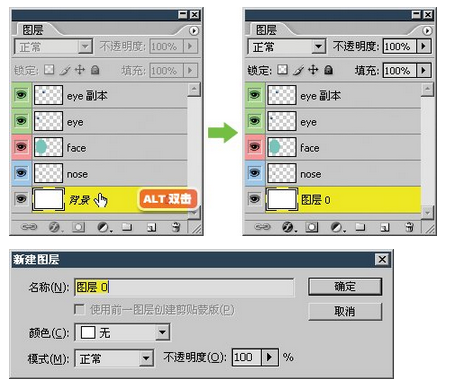This screenshot has width=455, height=388.
Task: Hide the eye layer in right panel
Action: tap(255, 121)
